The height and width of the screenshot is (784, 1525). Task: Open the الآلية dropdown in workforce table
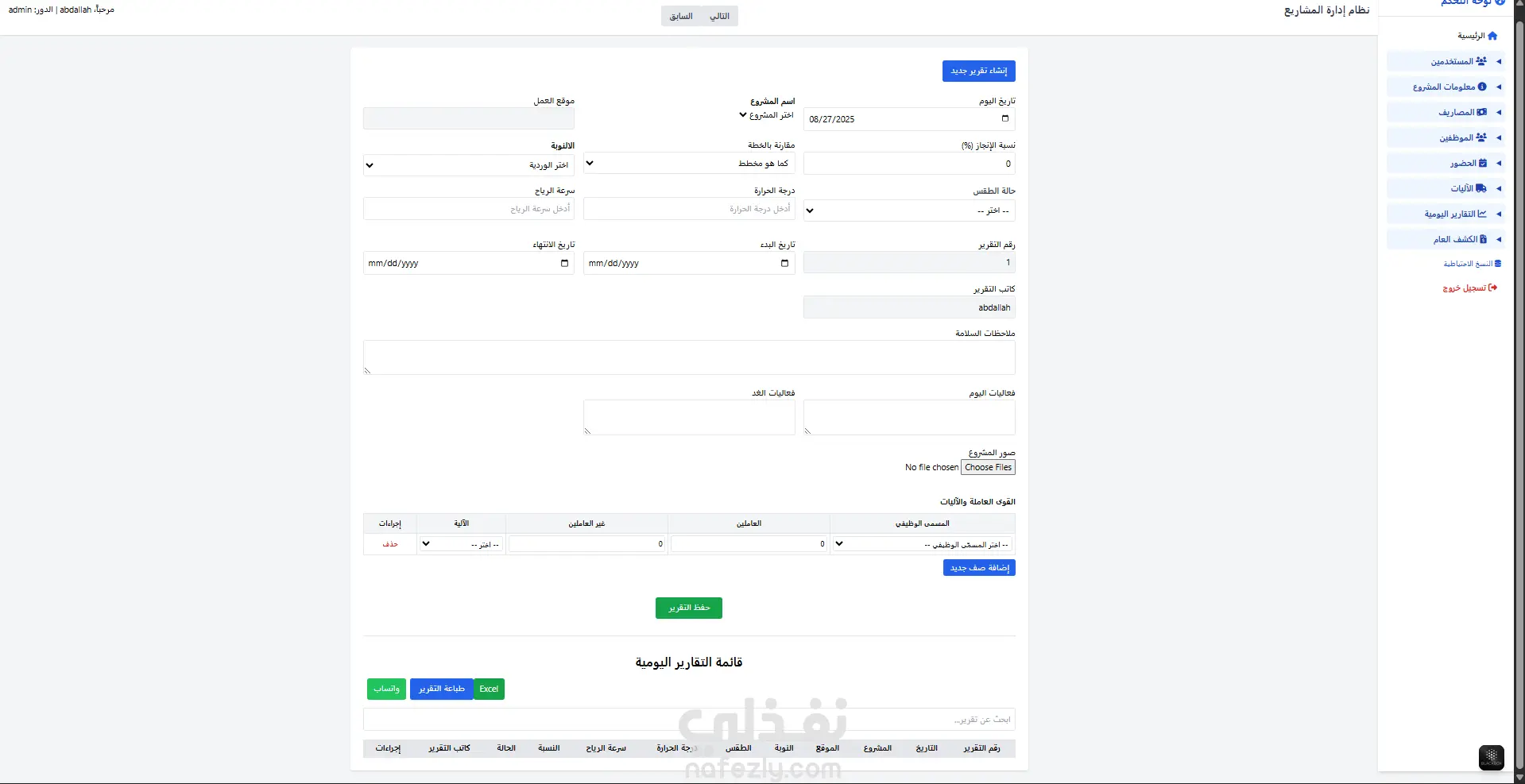[x=462, y=544]
